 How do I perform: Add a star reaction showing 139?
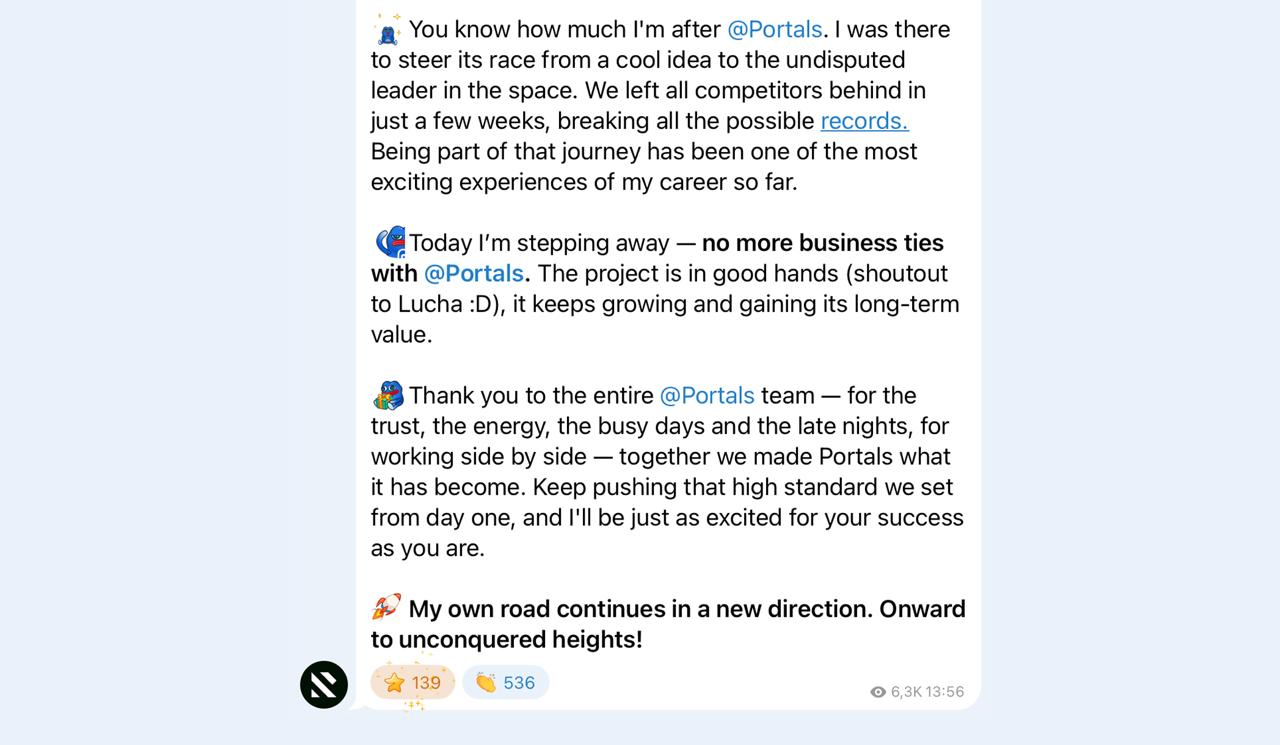[x=413, y=683]
